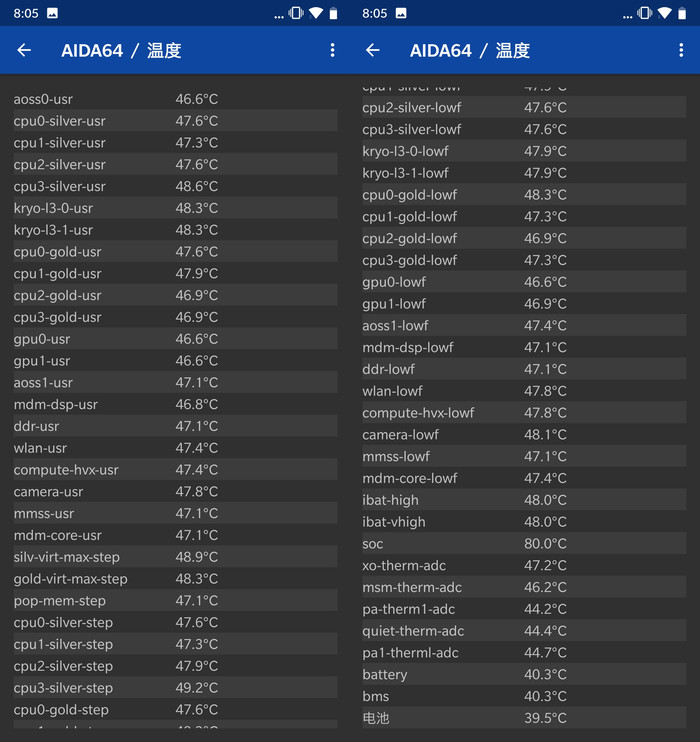Select the mdm-core-usr row
This screenshot has width=700, height=742.
point(175,535)
